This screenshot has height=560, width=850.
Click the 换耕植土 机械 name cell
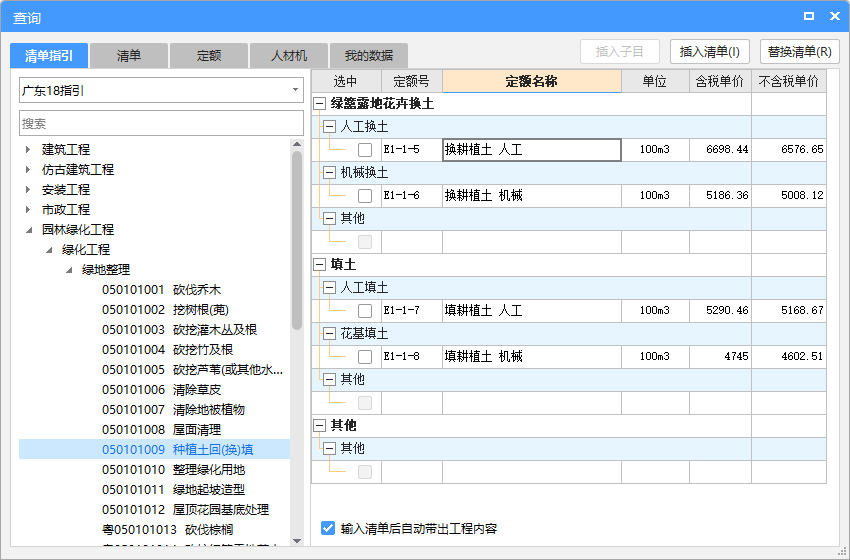(x=532, y=196)
